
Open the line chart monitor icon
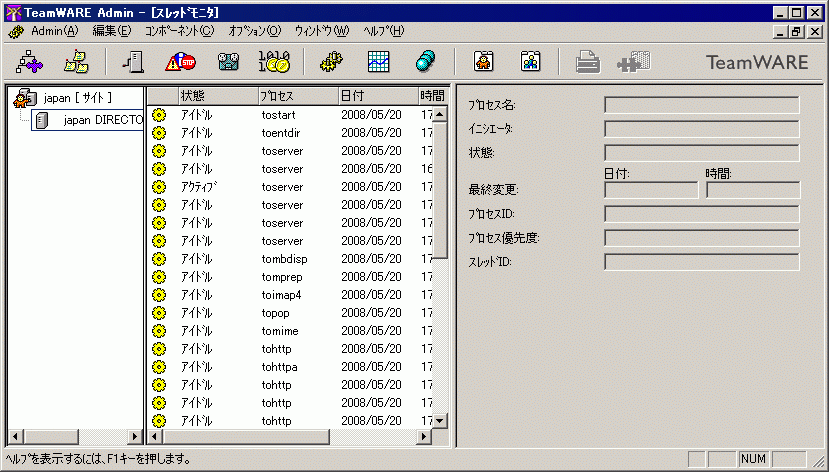tap(379, 62)
